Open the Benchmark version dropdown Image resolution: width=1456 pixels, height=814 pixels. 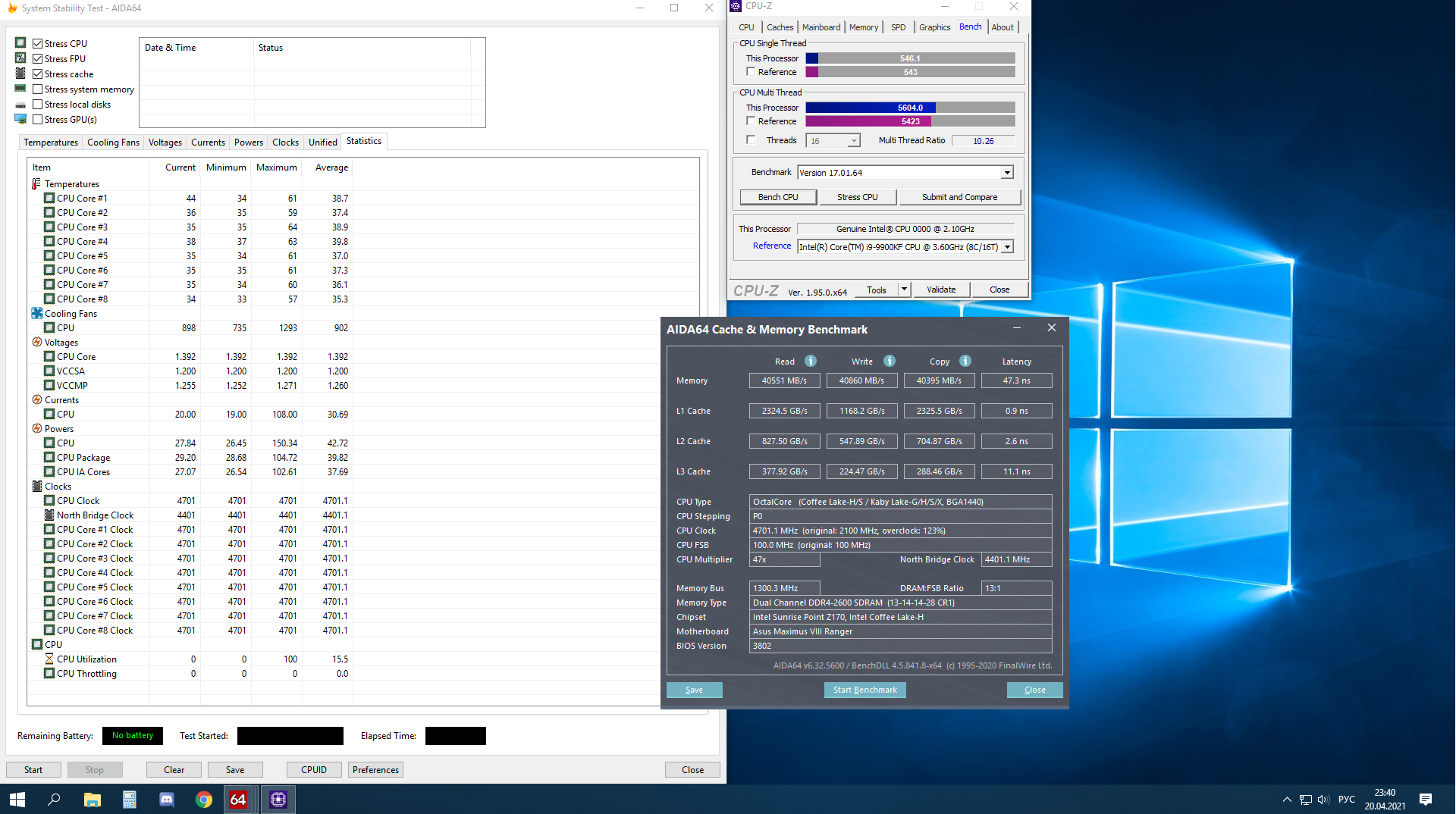click(1007, 172)
